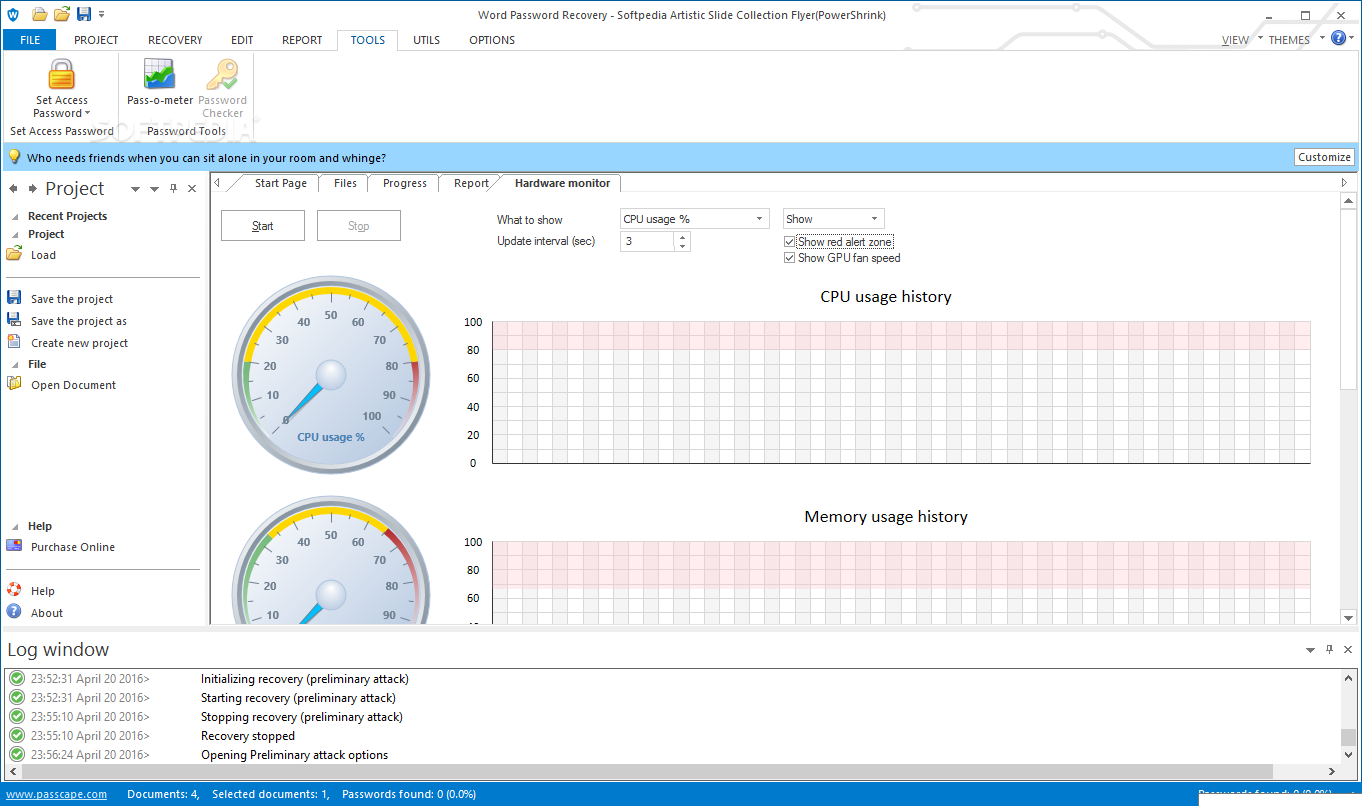Open the www.passcape.com link
Image resolution: width=1362 pixels, height=806 pixels.
point(57,794)
